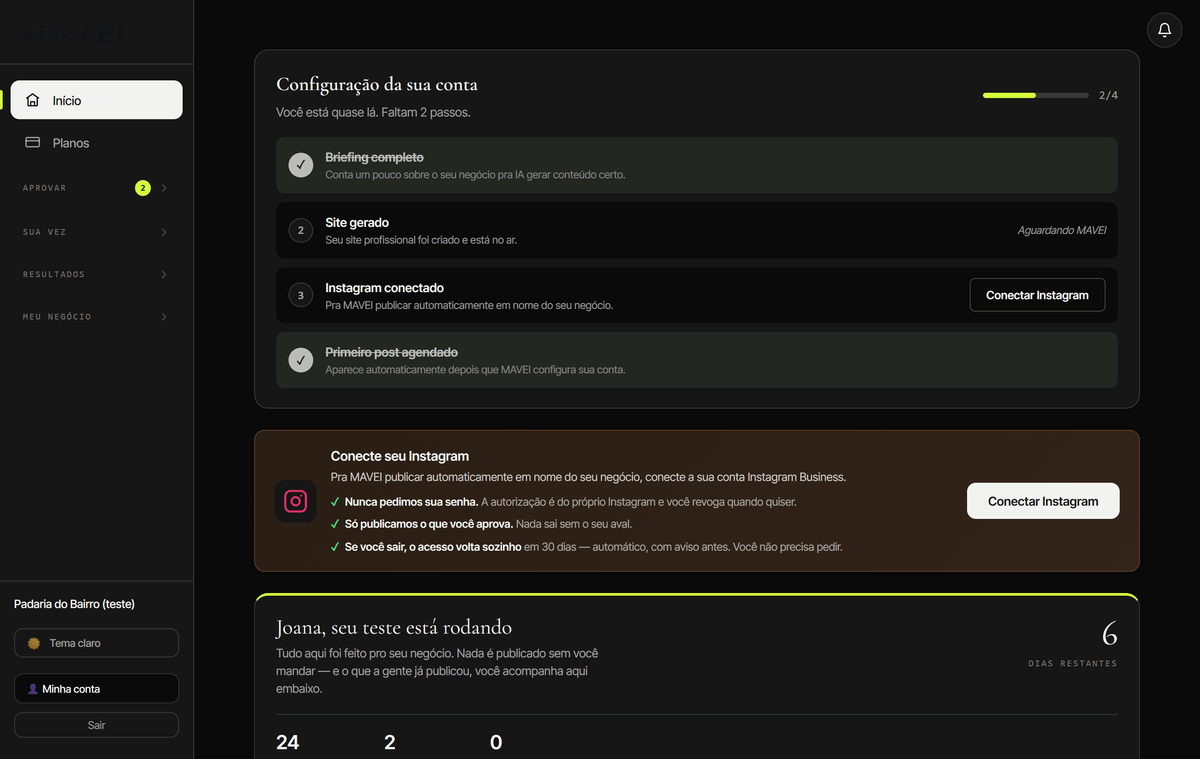Click the 'Site gerado' step title

click(357, 223)
